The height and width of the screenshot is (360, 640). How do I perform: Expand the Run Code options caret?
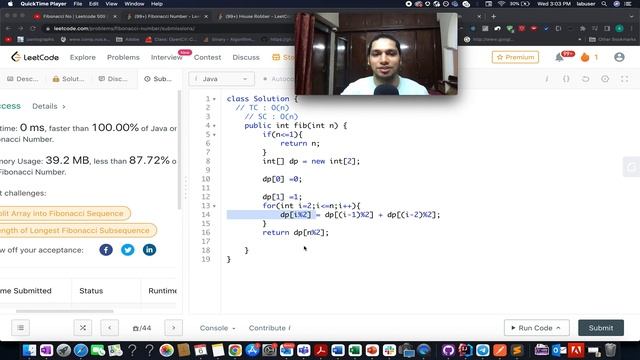tap(558, 328)
